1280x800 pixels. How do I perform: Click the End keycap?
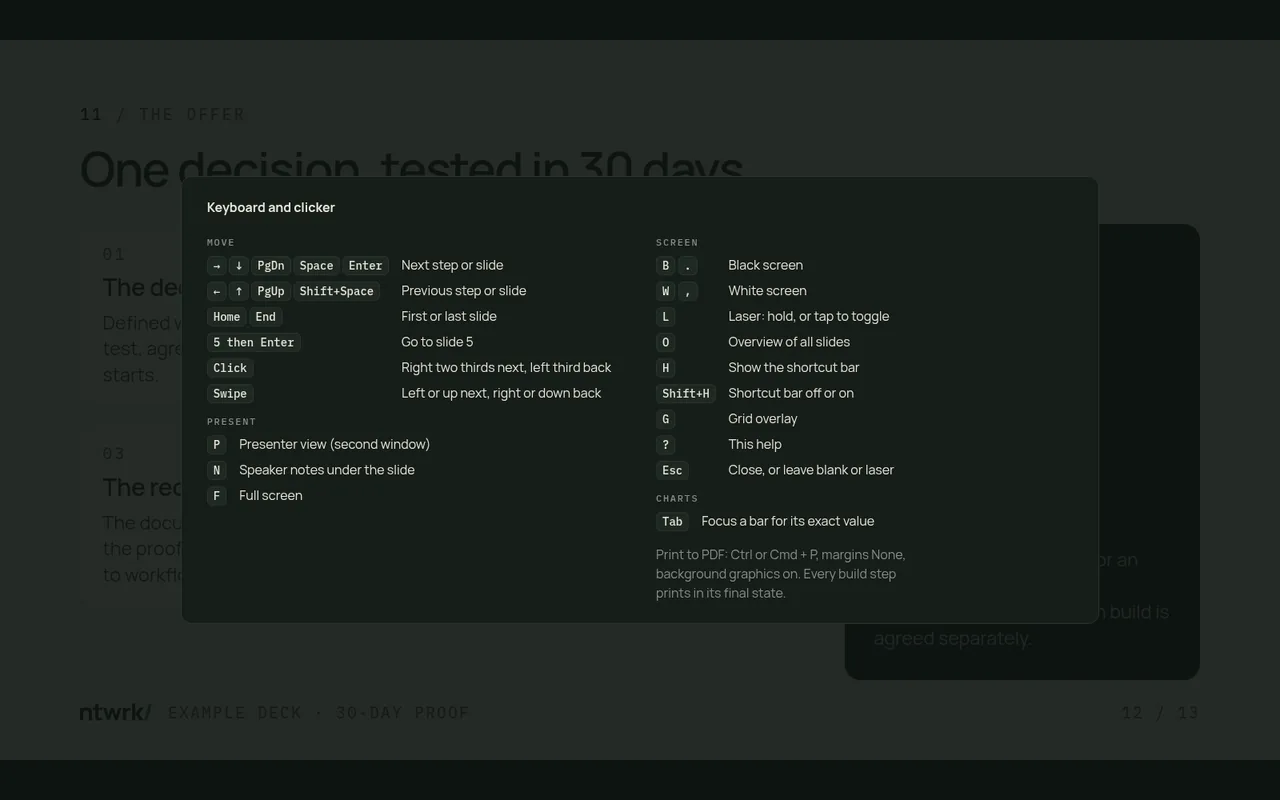[265, 317]
